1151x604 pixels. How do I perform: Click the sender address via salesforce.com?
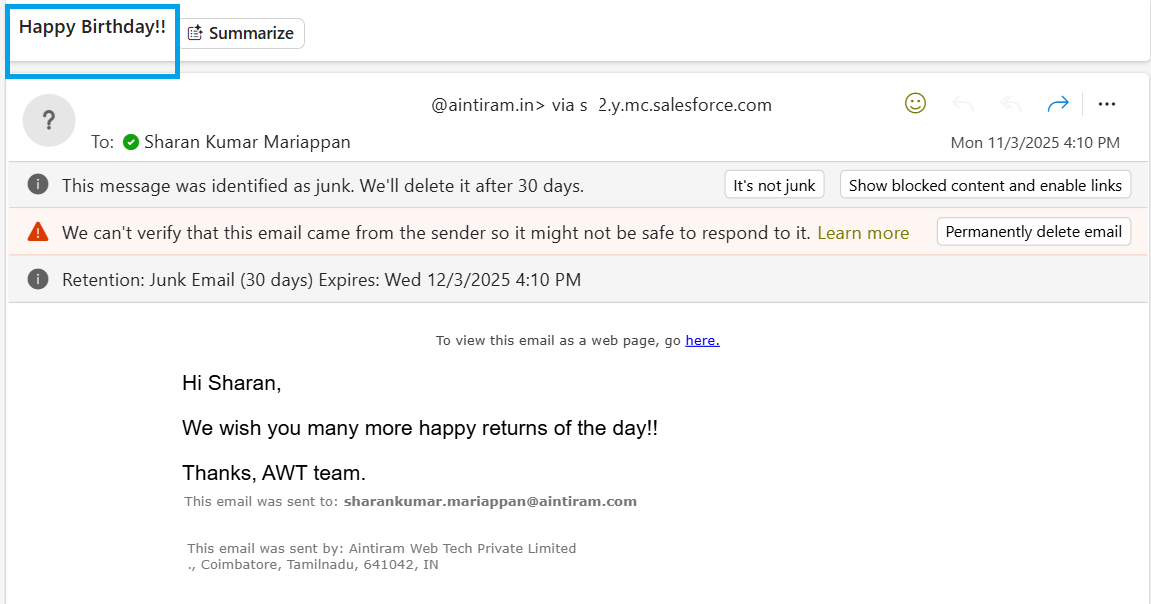click(601, 105)
